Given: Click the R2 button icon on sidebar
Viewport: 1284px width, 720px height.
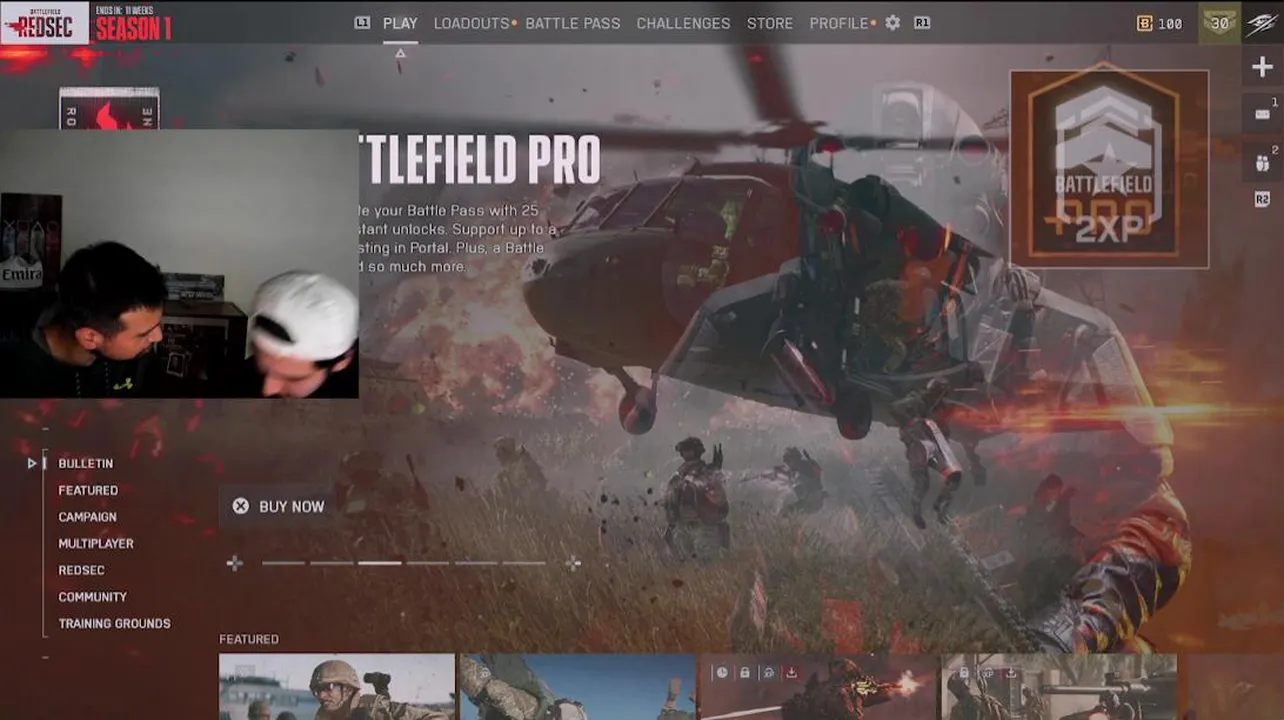Looking at the screenshot, I should (x=1262, y=199).
